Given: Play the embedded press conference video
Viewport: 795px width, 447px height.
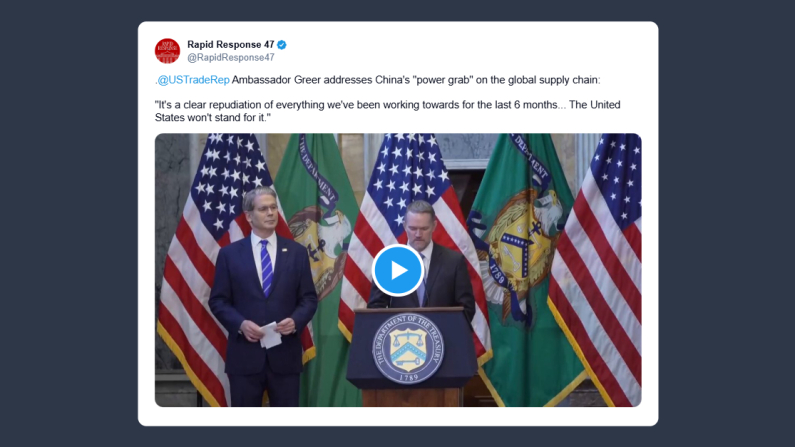Looking at the screenshot, I should (x=398, y=270).
